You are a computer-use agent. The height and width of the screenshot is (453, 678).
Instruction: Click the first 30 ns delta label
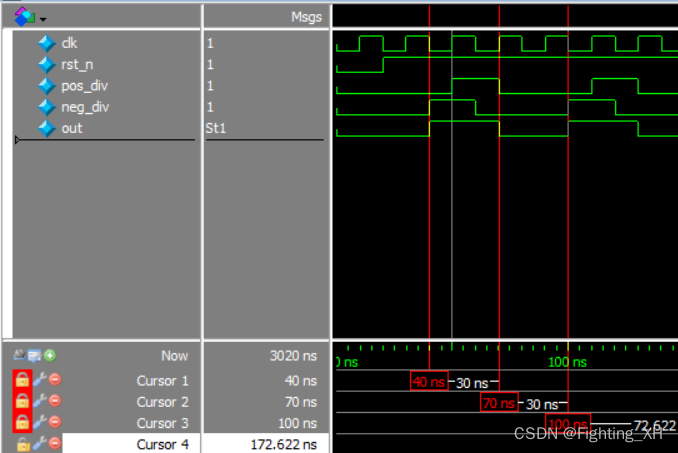(472, 383)
